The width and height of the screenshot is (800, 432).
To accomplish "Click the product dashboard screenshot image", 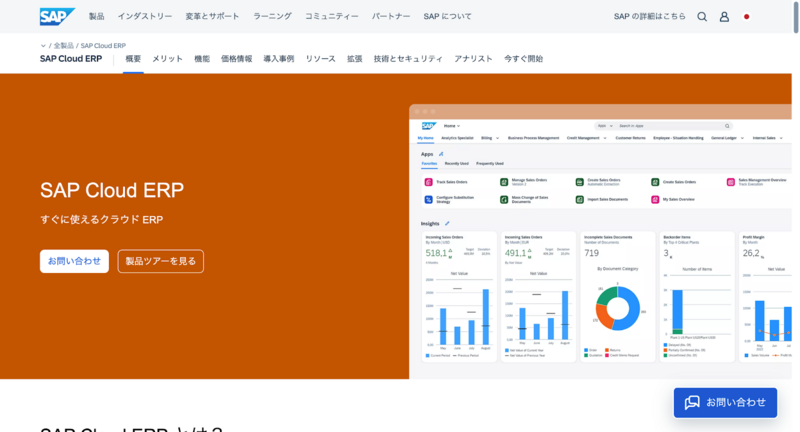I will pyautogui.click(x=601, y=242).
